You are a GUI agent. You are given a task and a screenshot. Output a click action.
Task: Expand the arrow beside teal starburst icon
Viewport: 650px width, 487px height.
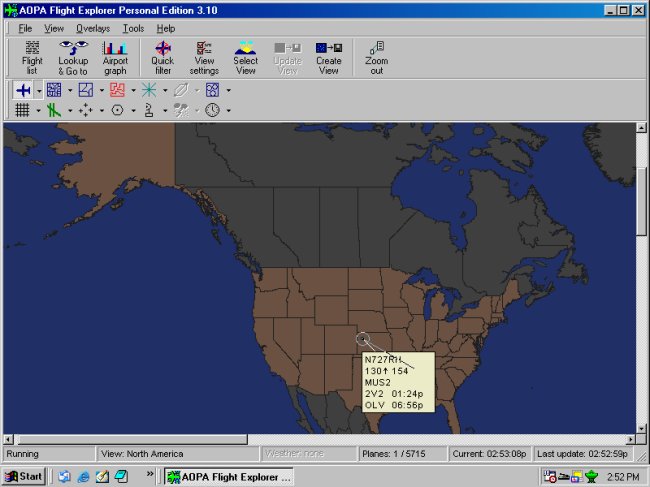pos(165,90)
